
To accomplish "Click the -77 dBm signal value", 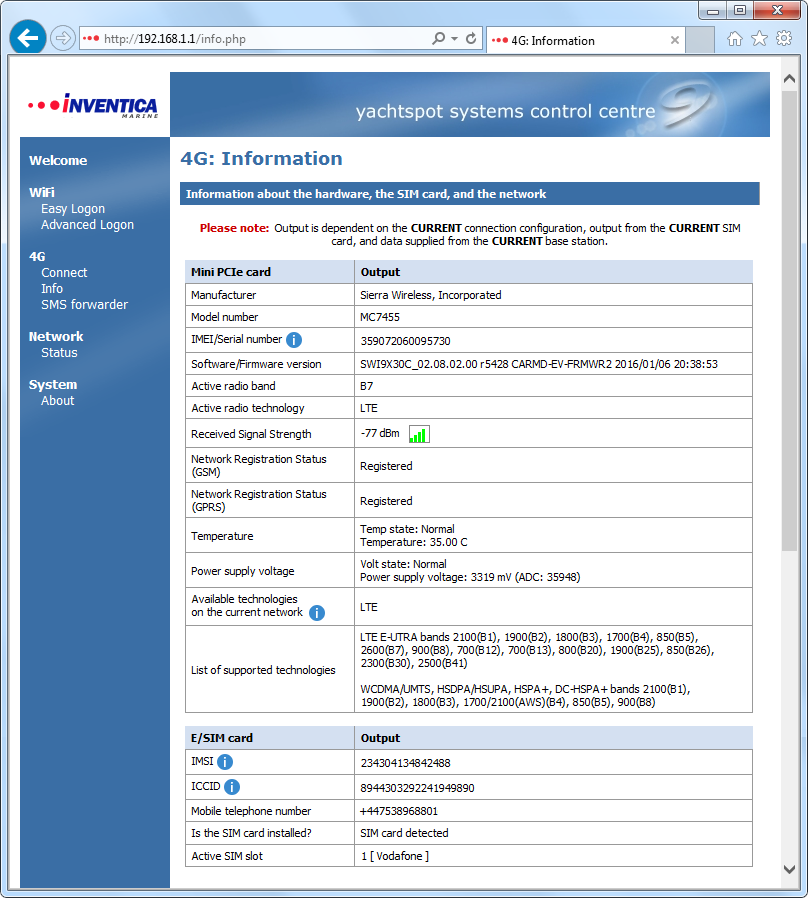I will point(380,433).
